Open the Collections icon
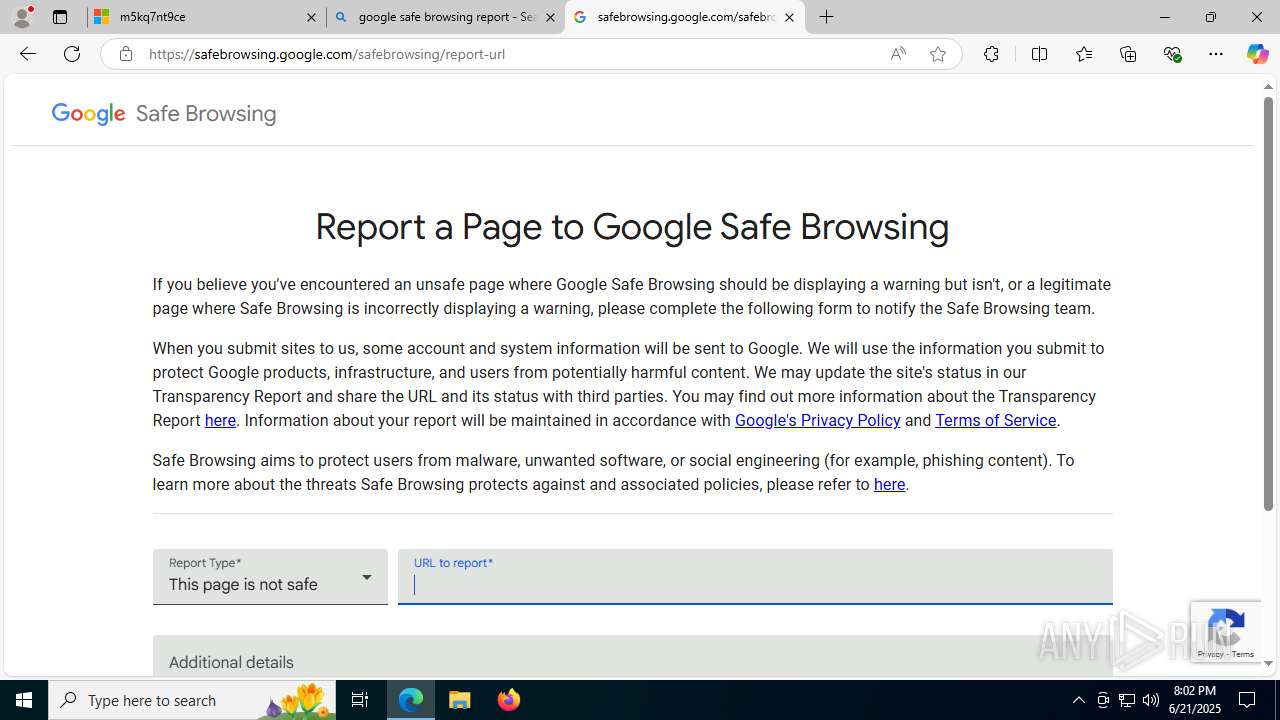Viewport: 1280px width, 720px height. click(x=1128, y=54)
